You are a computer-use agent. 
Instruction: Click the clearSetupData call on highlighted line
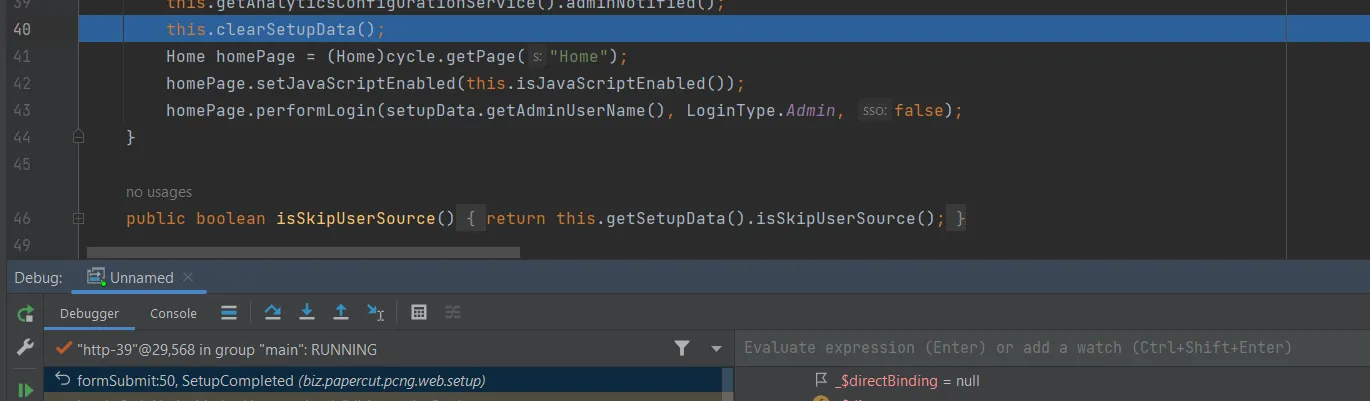(290, 29)
